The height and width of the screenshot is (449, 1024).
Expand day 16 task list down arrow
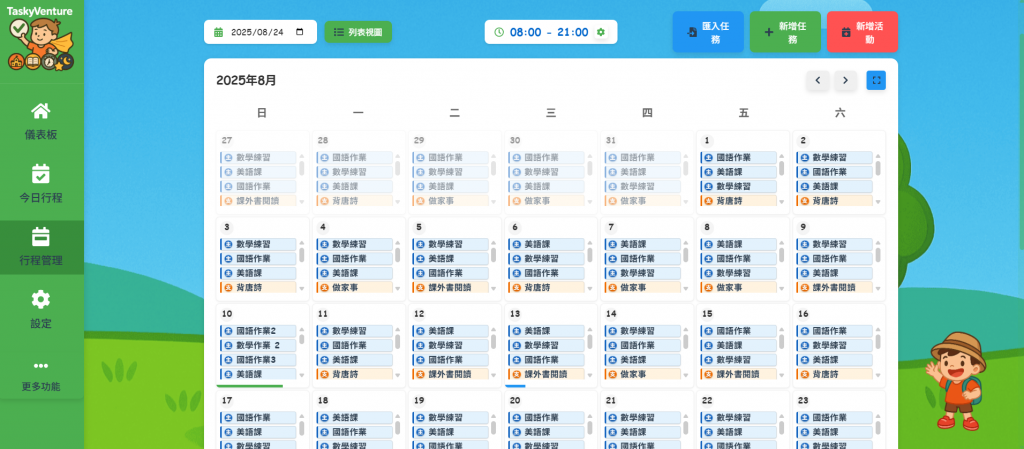pyautogui.click(x=878, y=375)
